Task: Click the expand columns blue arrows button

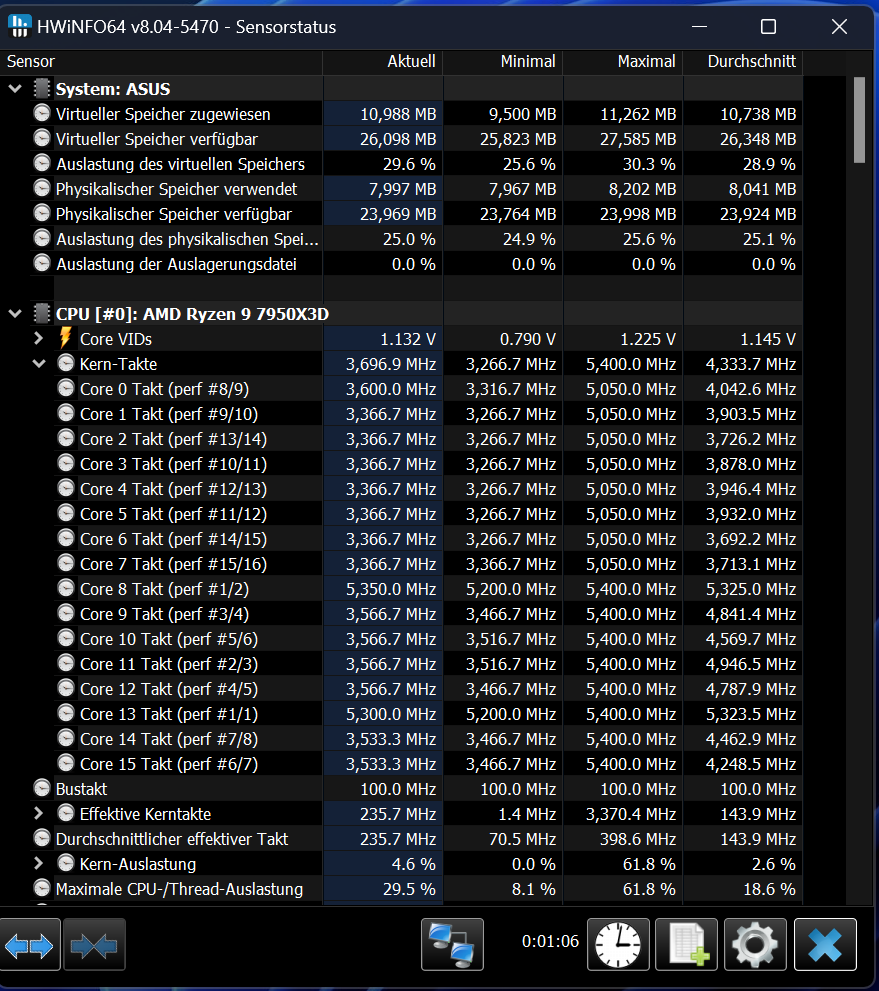Action: [30, 945]
